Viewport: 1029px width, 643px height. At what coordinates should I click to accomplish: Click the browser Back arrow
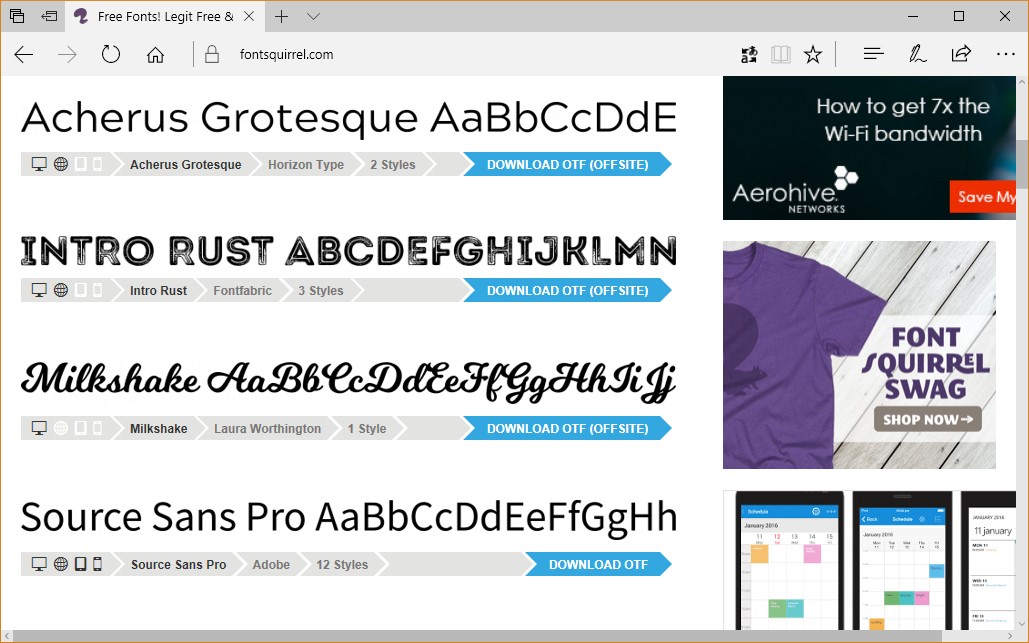click(24, 55)
